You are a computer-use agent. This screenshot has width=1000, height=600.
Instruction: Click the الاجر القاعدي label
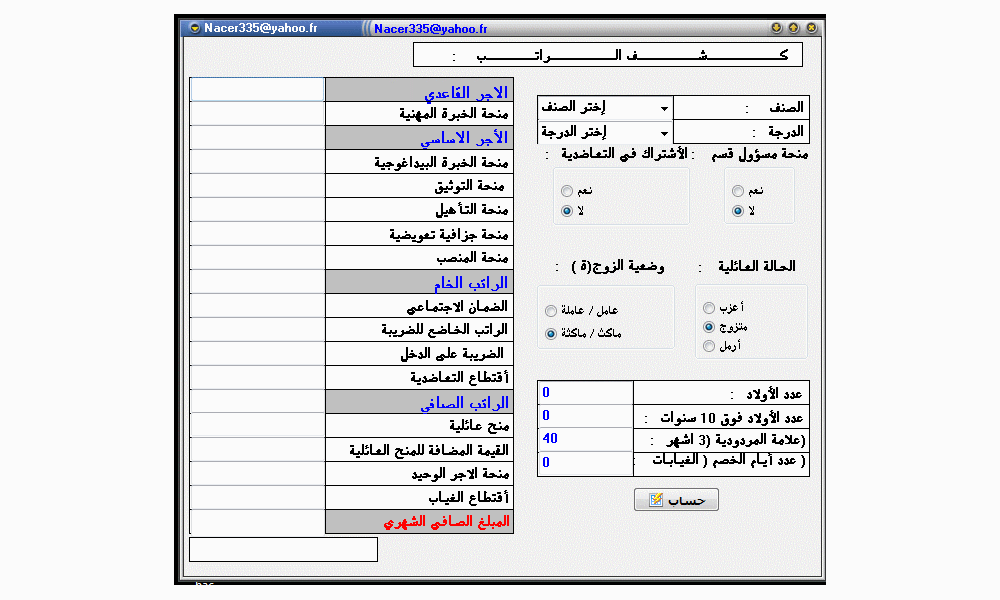click(466, 92)
